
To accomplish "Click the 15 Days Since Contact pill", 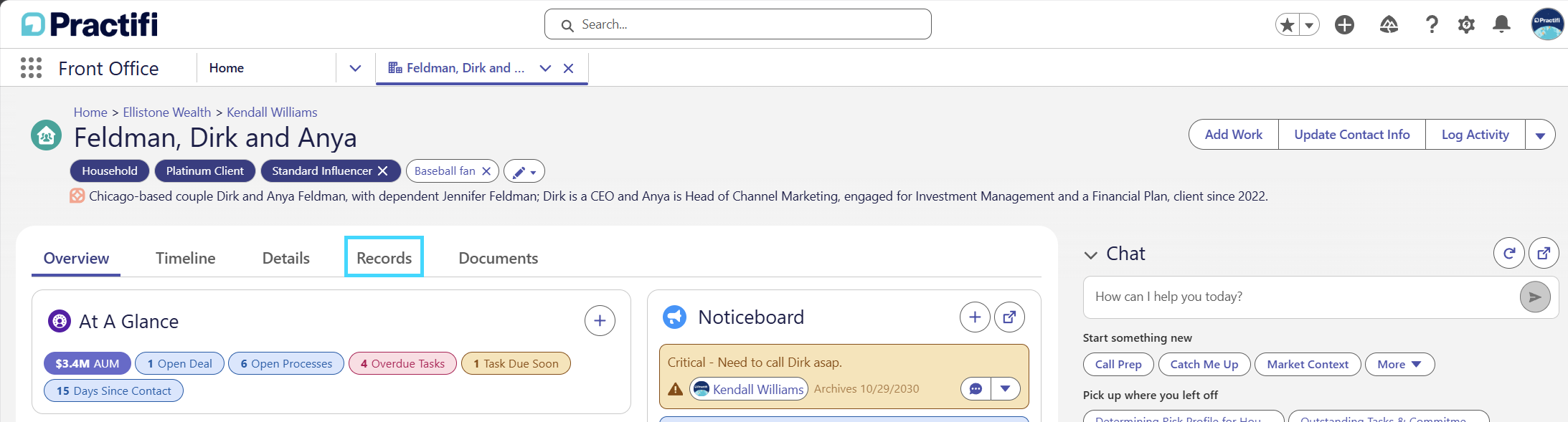I will coord(114,391).
